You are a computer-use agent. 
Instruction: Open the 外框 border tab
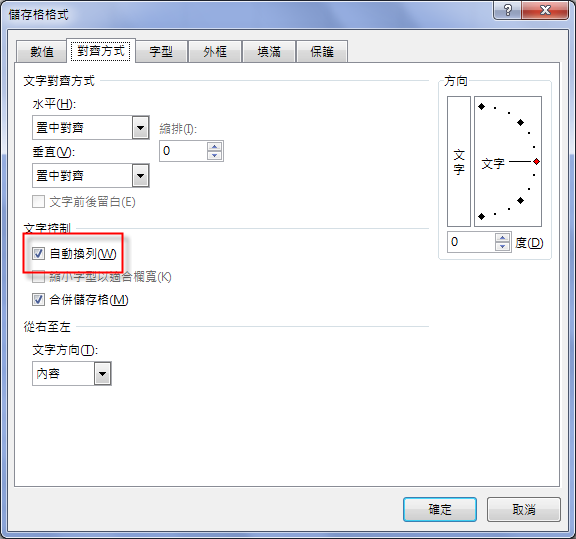[x=215, y=52]
